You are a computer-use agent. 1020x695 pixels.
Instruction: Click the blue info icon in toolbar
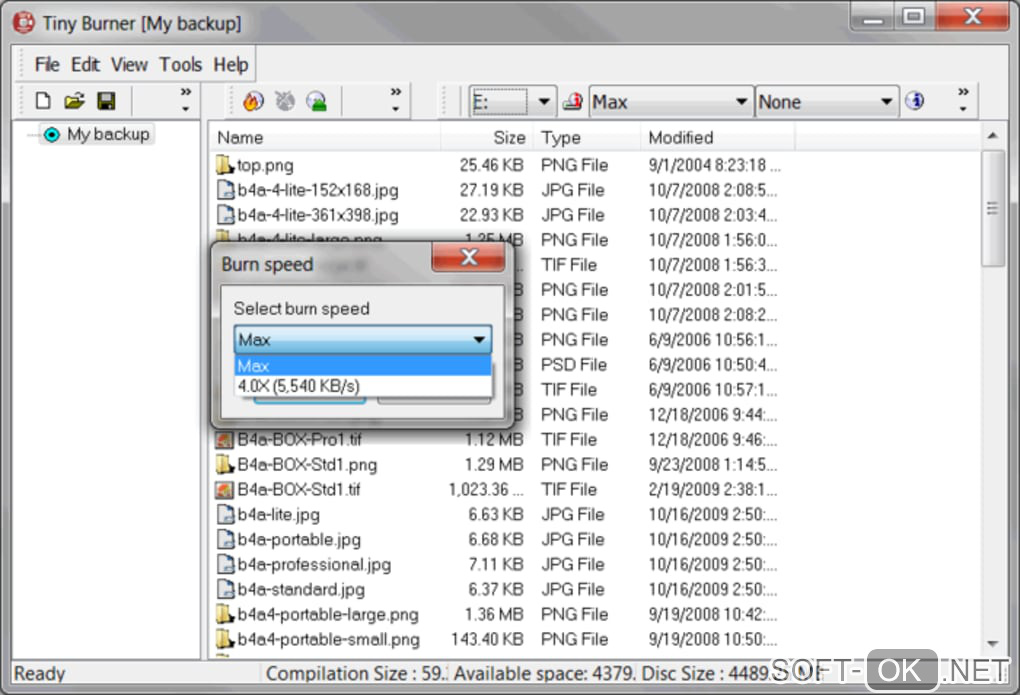pos(915,101)
